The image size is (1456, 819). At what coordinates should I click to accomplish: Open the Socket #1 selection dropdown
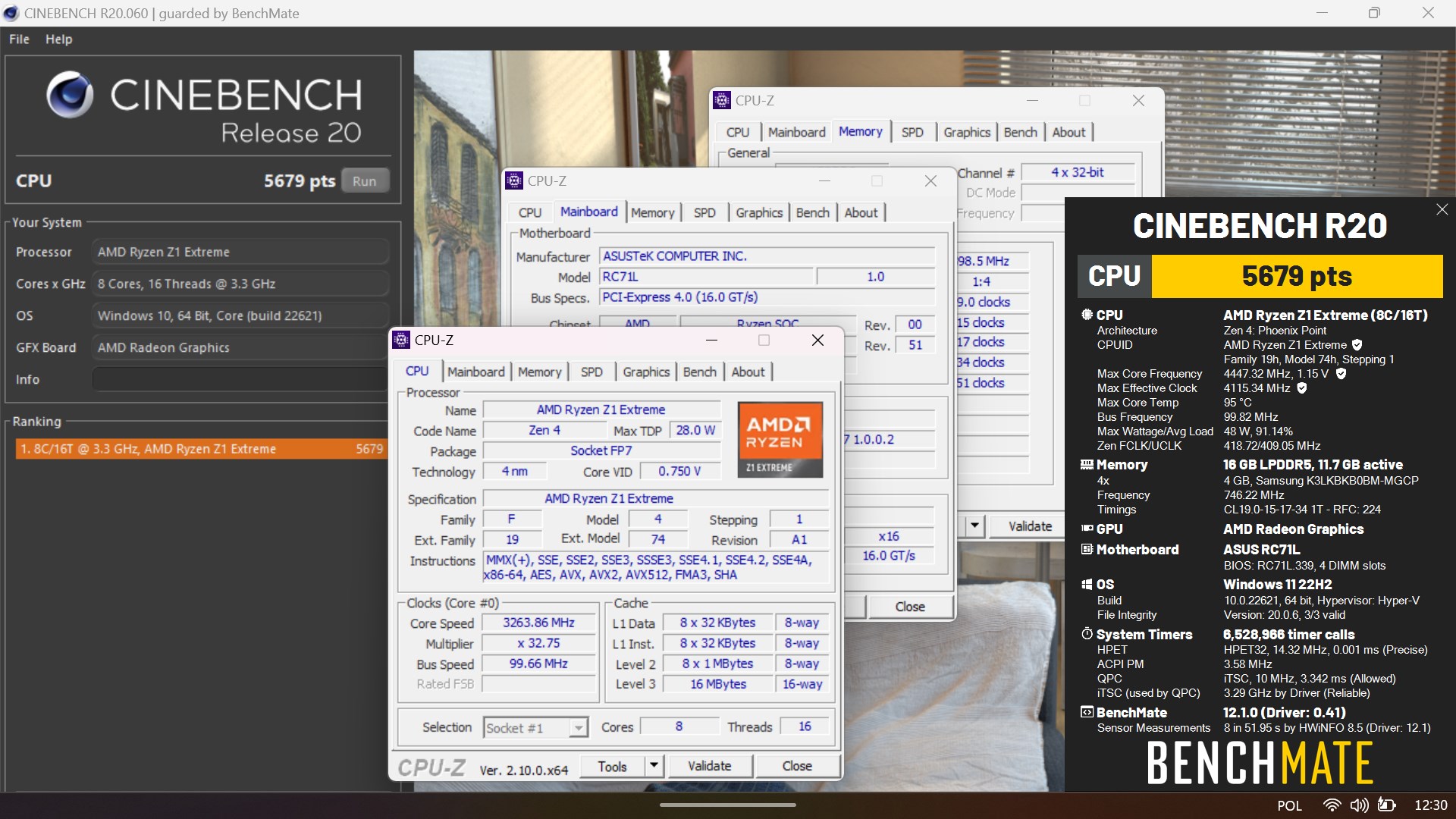579,728
